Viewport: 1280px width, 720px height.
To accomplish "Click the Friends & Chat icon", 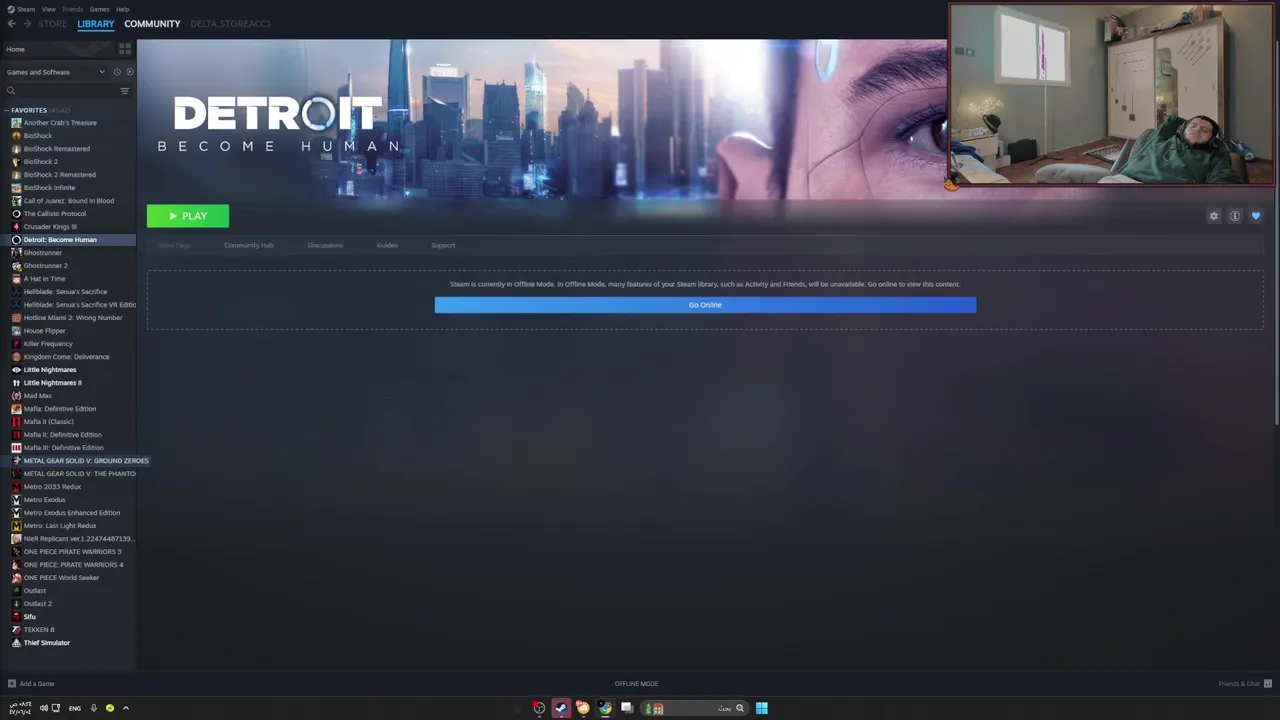I will 1267,684.
